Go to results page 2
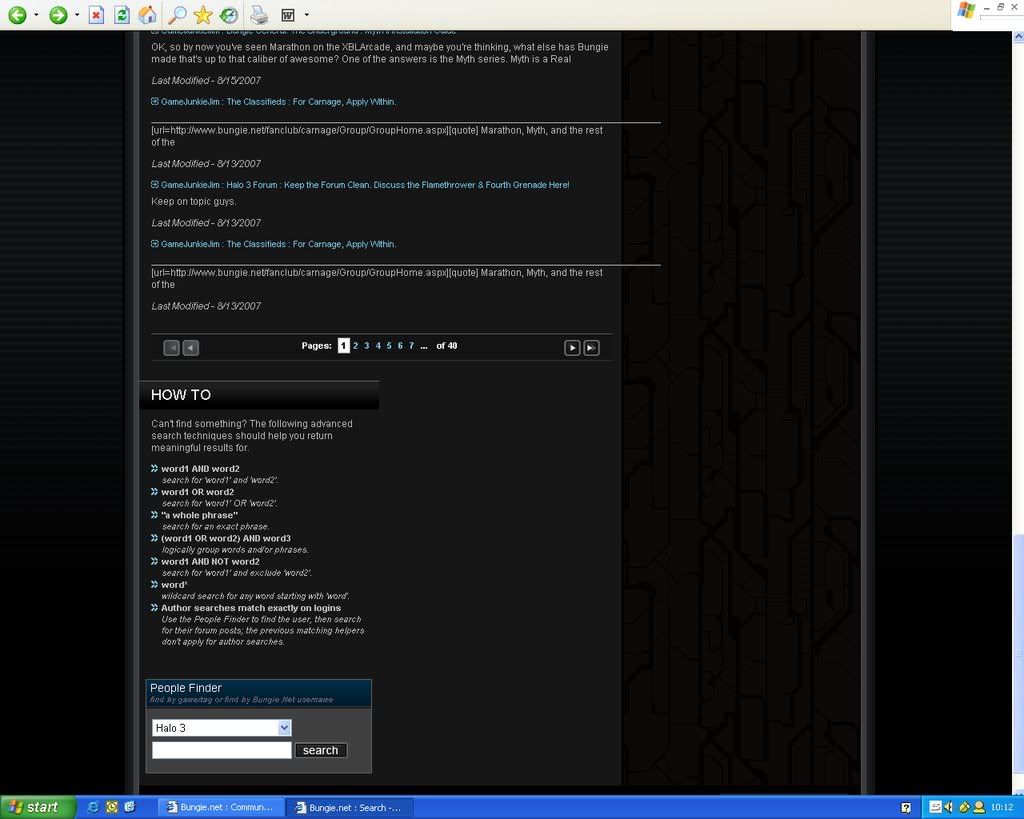 [x=356, y=346]
